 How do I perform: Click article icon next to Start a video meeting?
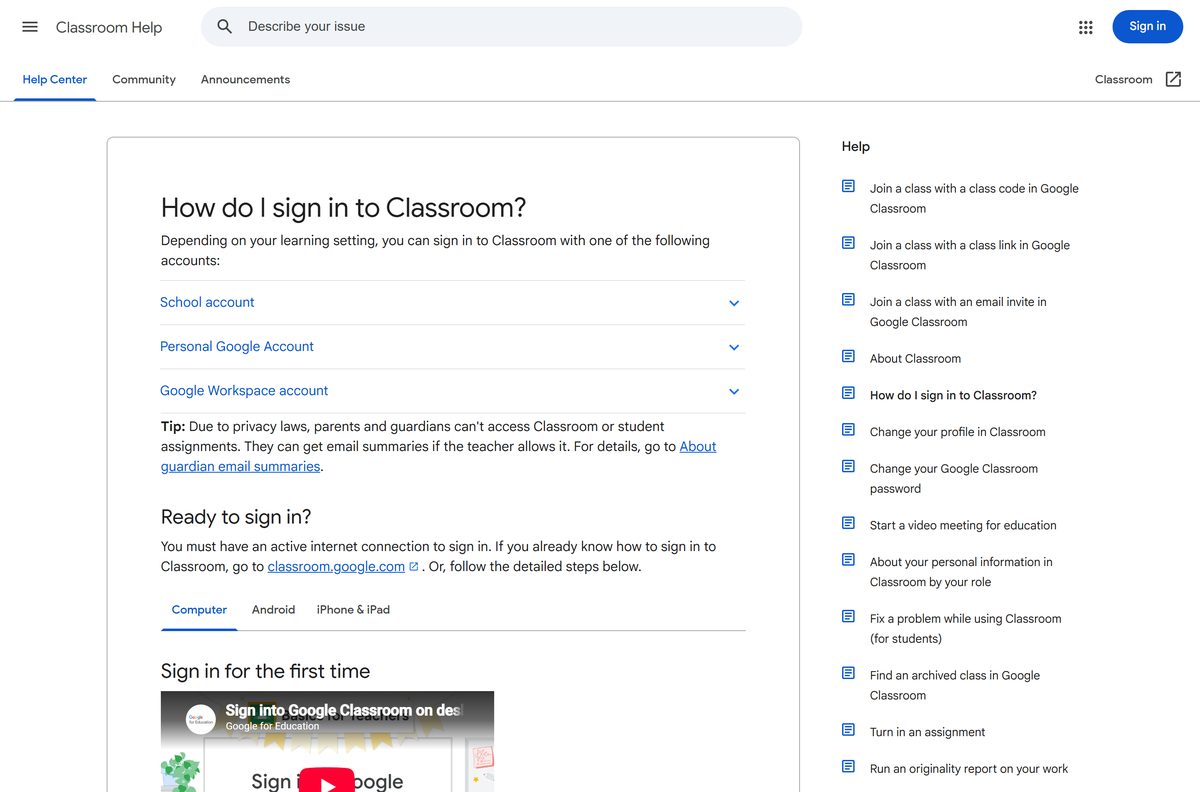[x=849, y=523]
